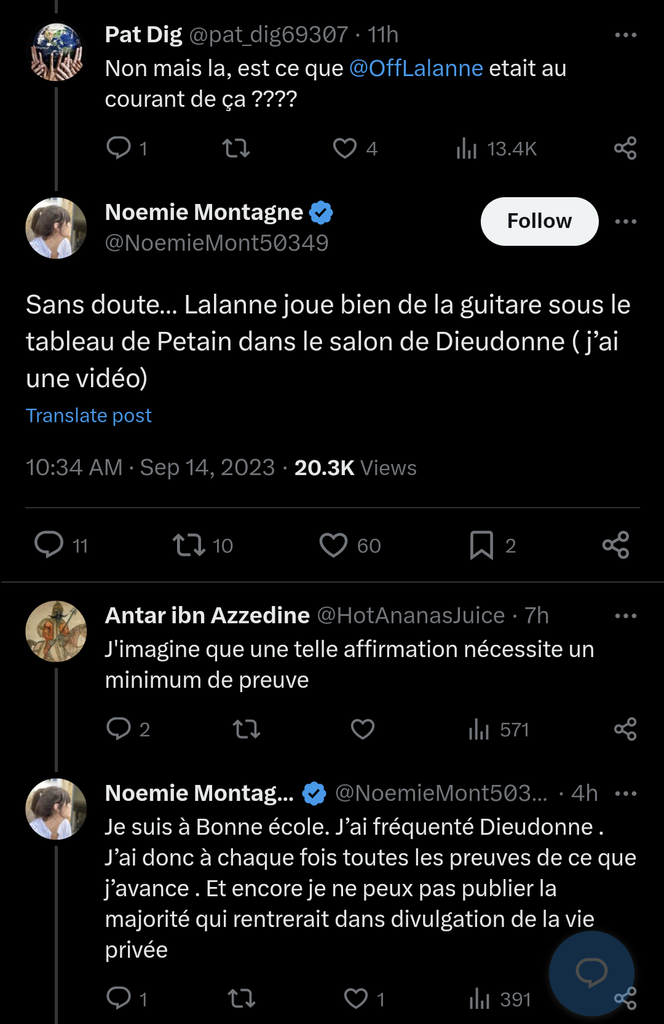Like Antar ibn Azzedine's reply
This screenshot has height=1024, width=664.
[x=362, y=730]
